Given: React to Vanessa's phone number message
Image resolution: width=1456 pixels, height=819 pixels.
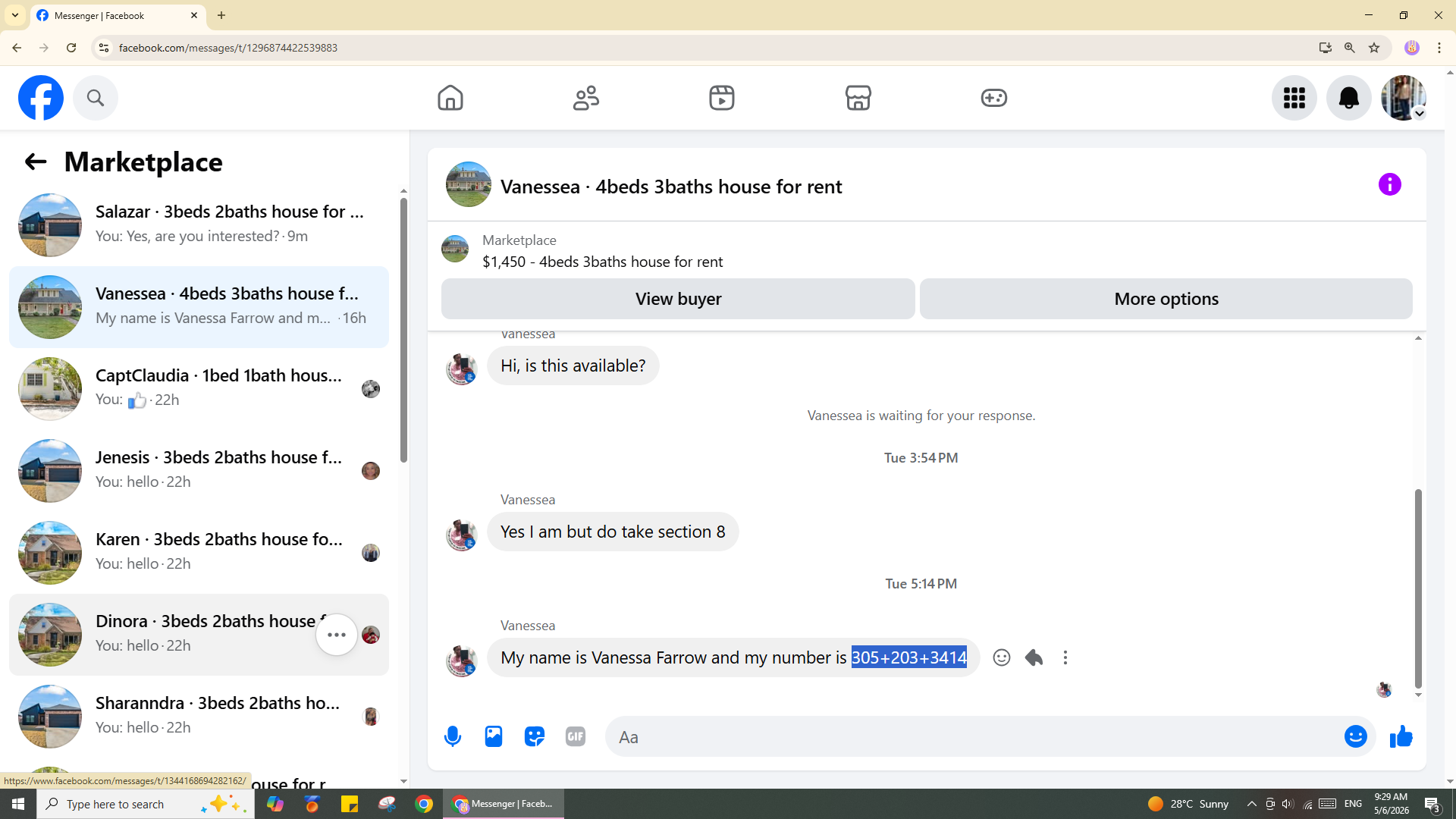Looking at the screenshot, I should 1002,657.
